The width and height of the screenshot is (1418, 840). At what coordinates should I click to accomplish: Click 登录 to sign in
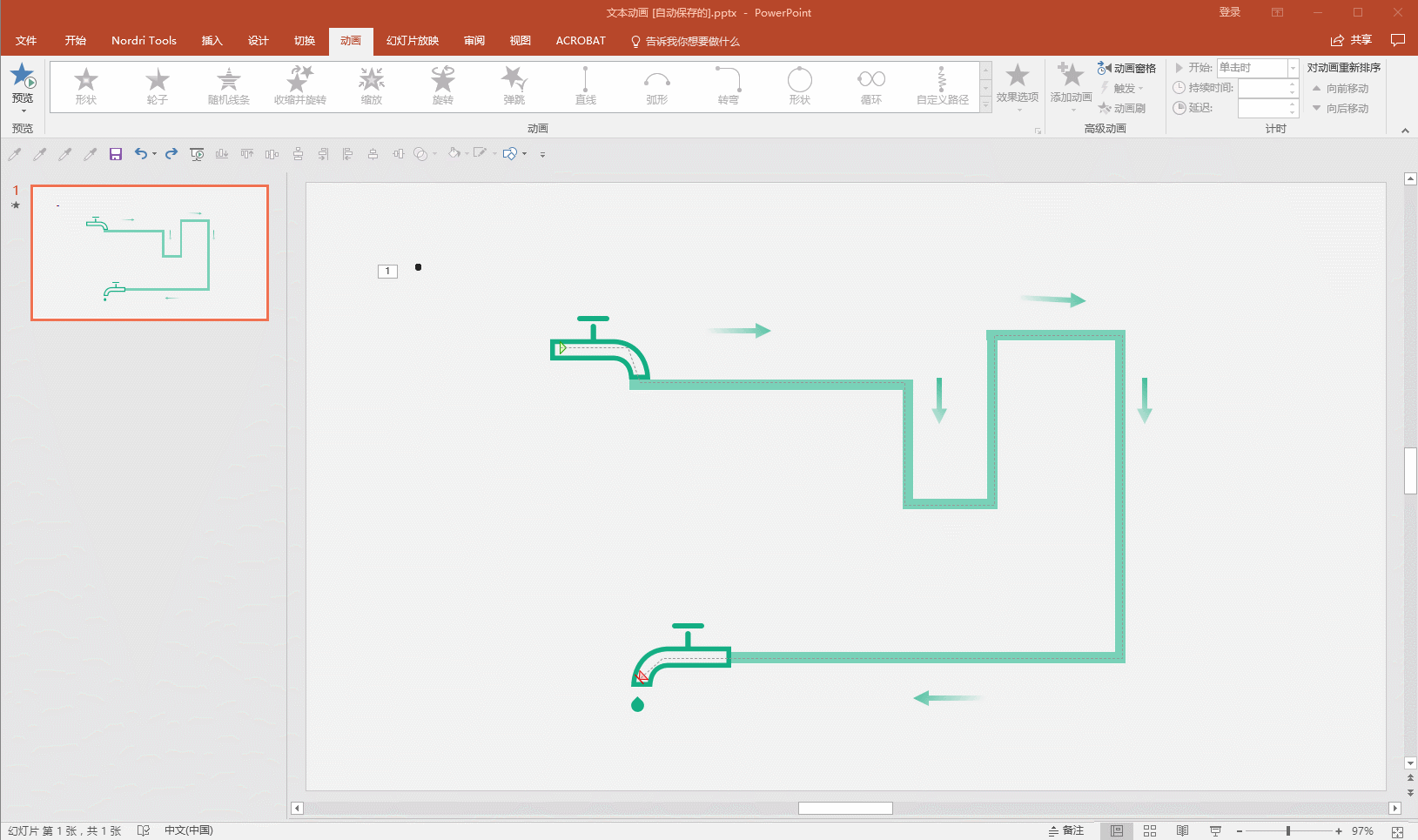(1229, 12)
